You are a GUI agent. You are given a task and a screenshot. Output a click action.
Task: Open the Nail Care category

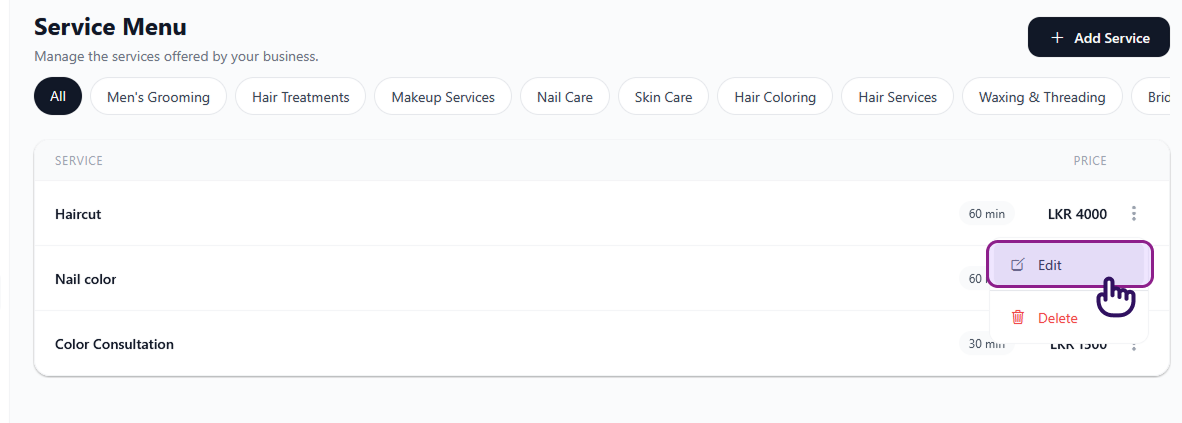[564, 97]
